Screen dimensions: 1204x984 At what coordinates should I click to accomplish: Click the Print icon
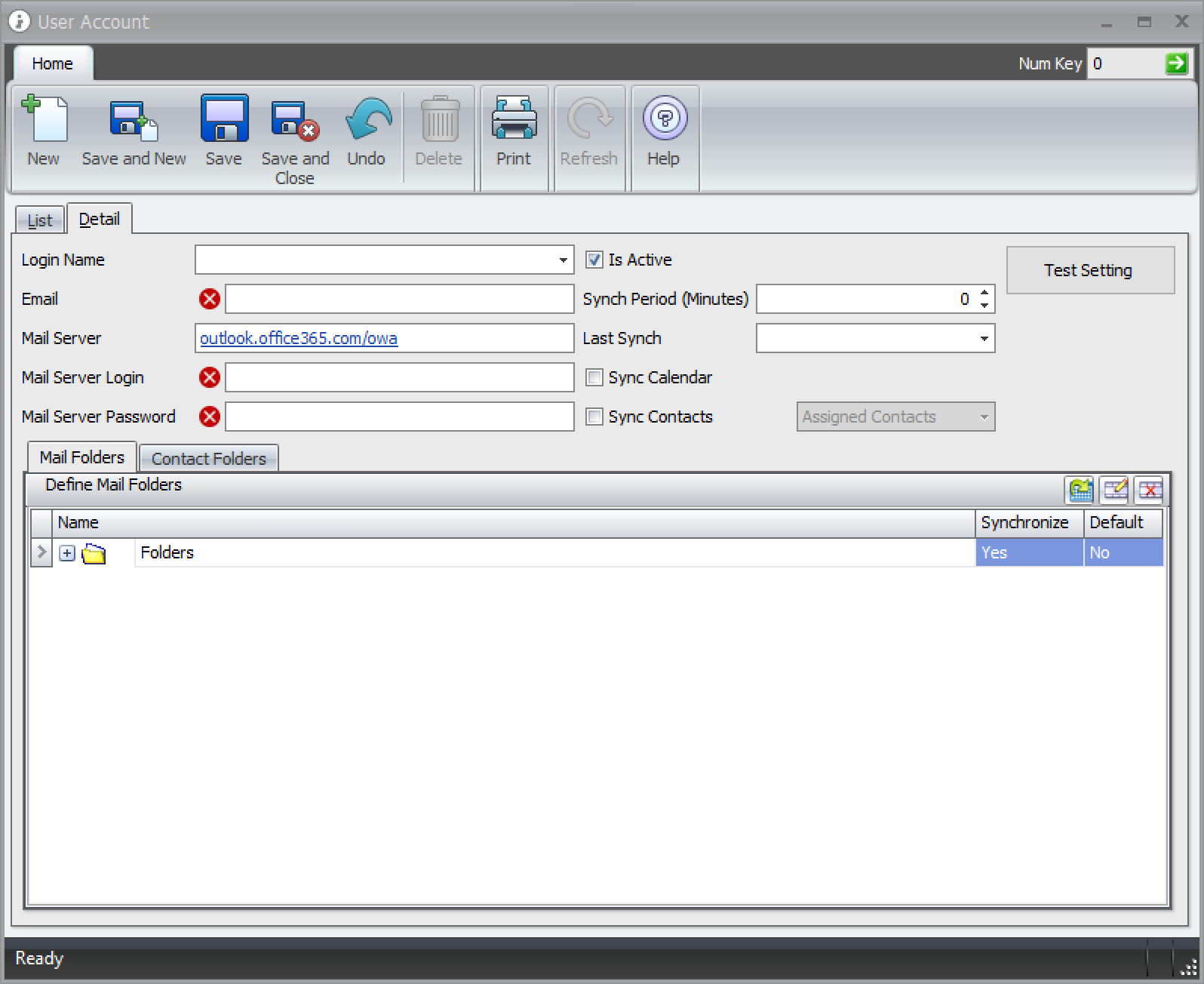pos(514,119)
